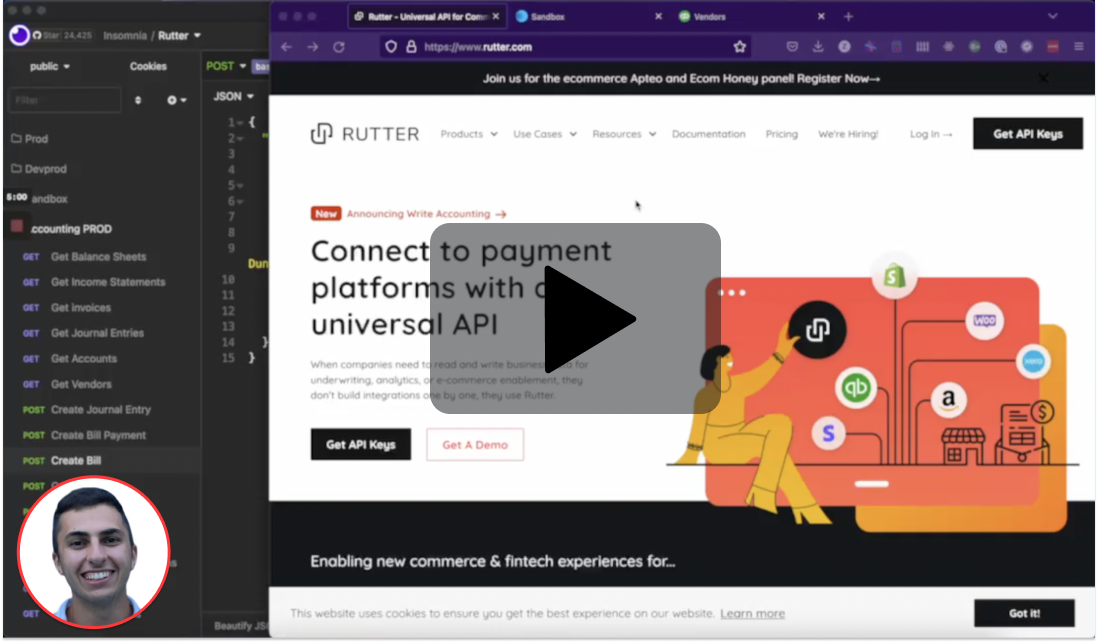Screen dimensions: 1098x642
Task: Open the POST request method dropdown
Action: (x=228, y=65)
